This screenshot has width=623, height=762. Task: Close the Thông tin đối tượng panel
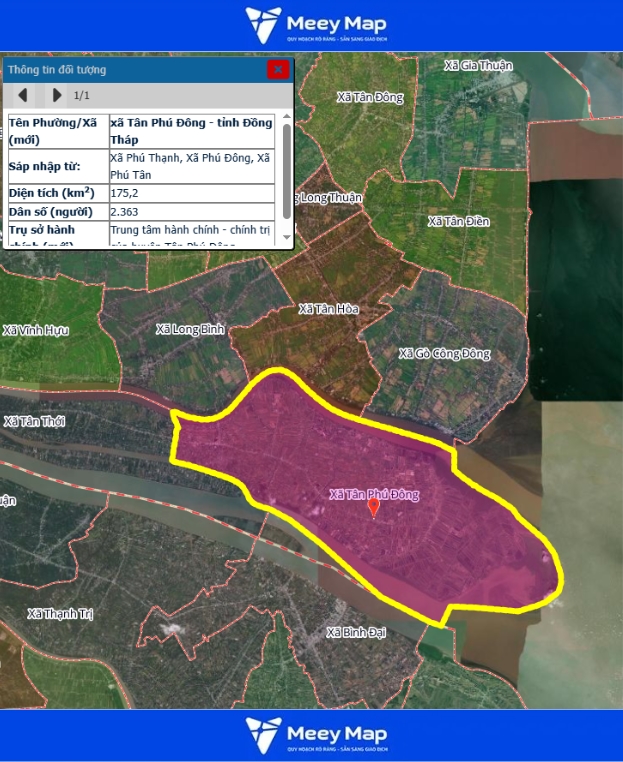coord(278,69)
